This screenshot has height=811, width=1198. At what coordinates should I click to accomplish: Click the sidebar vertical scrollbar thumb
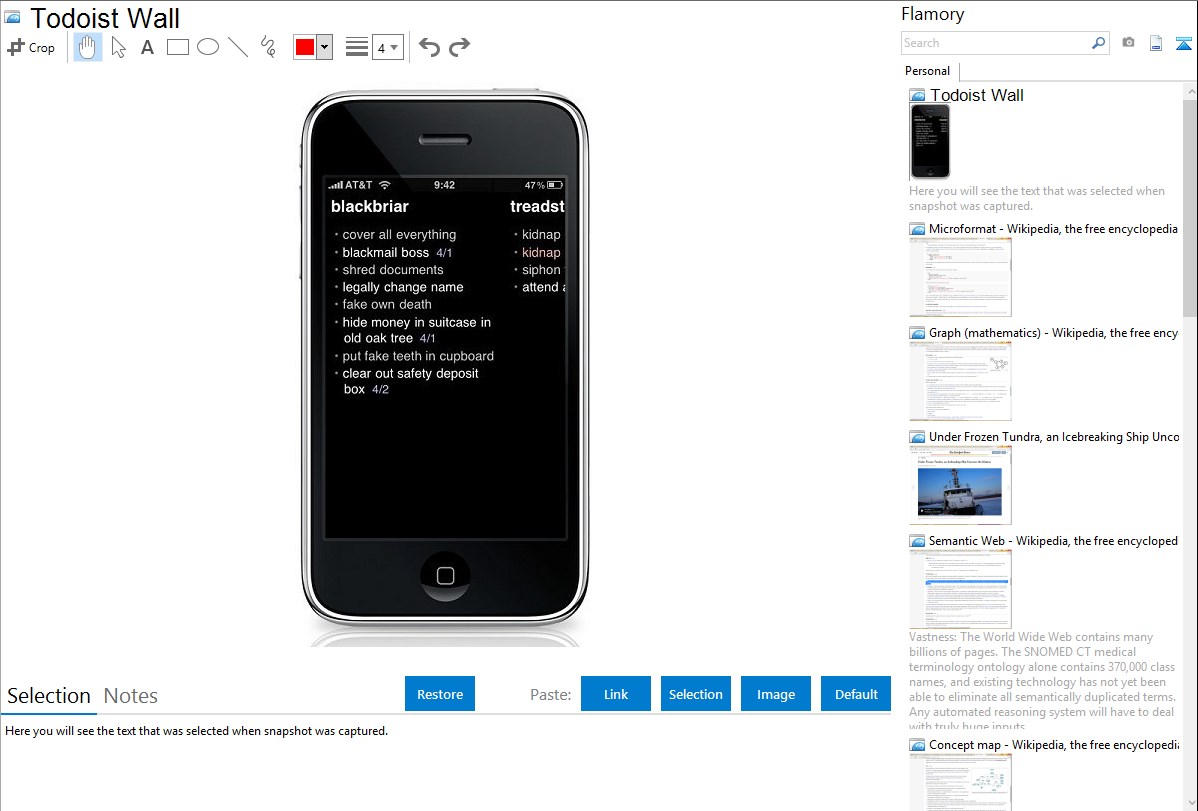pyautogui.click(x=1190, y=206)
